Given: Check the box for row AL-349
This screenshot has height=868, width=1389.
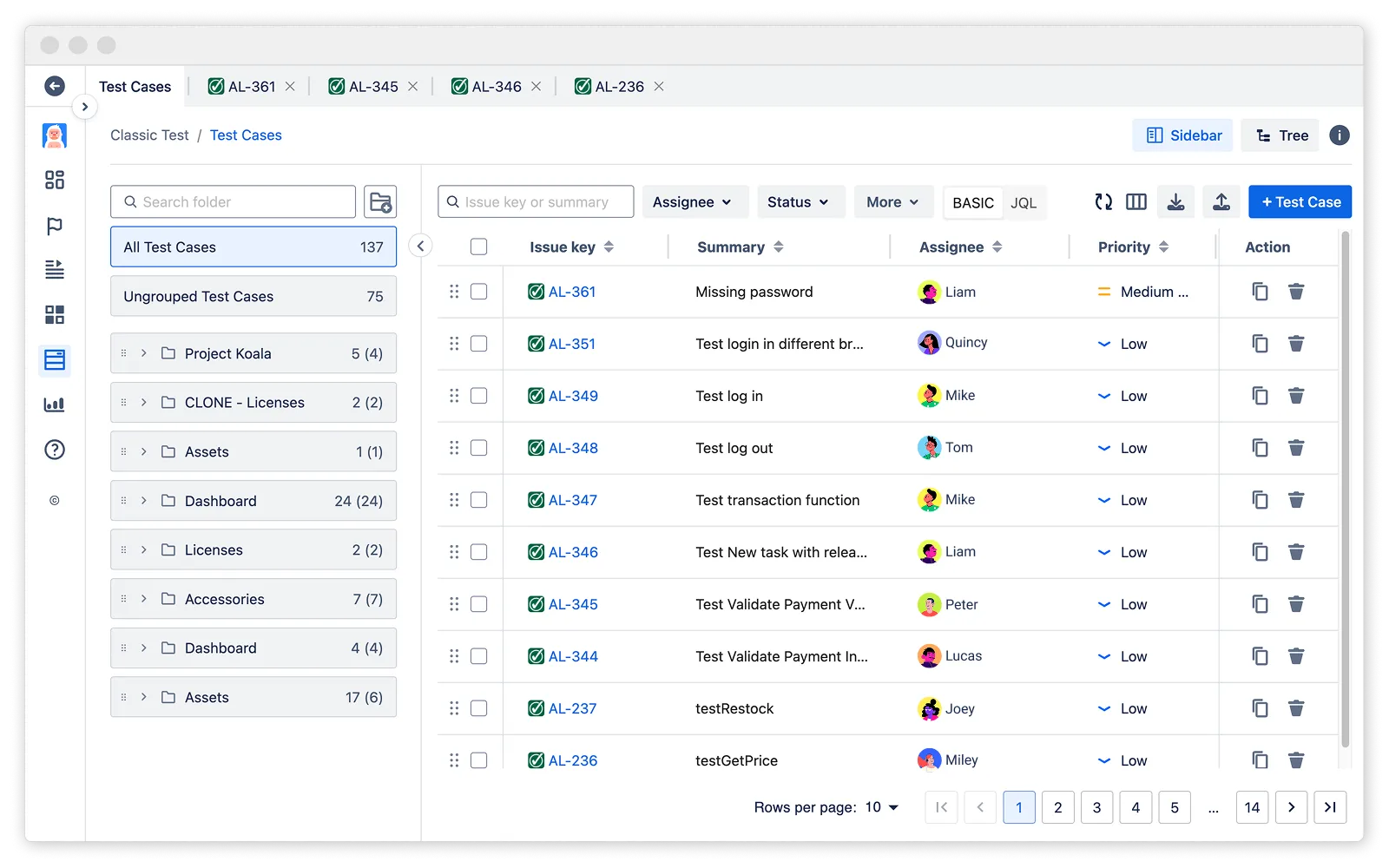Looking at the screenshot, I should [x=478, y=396].
